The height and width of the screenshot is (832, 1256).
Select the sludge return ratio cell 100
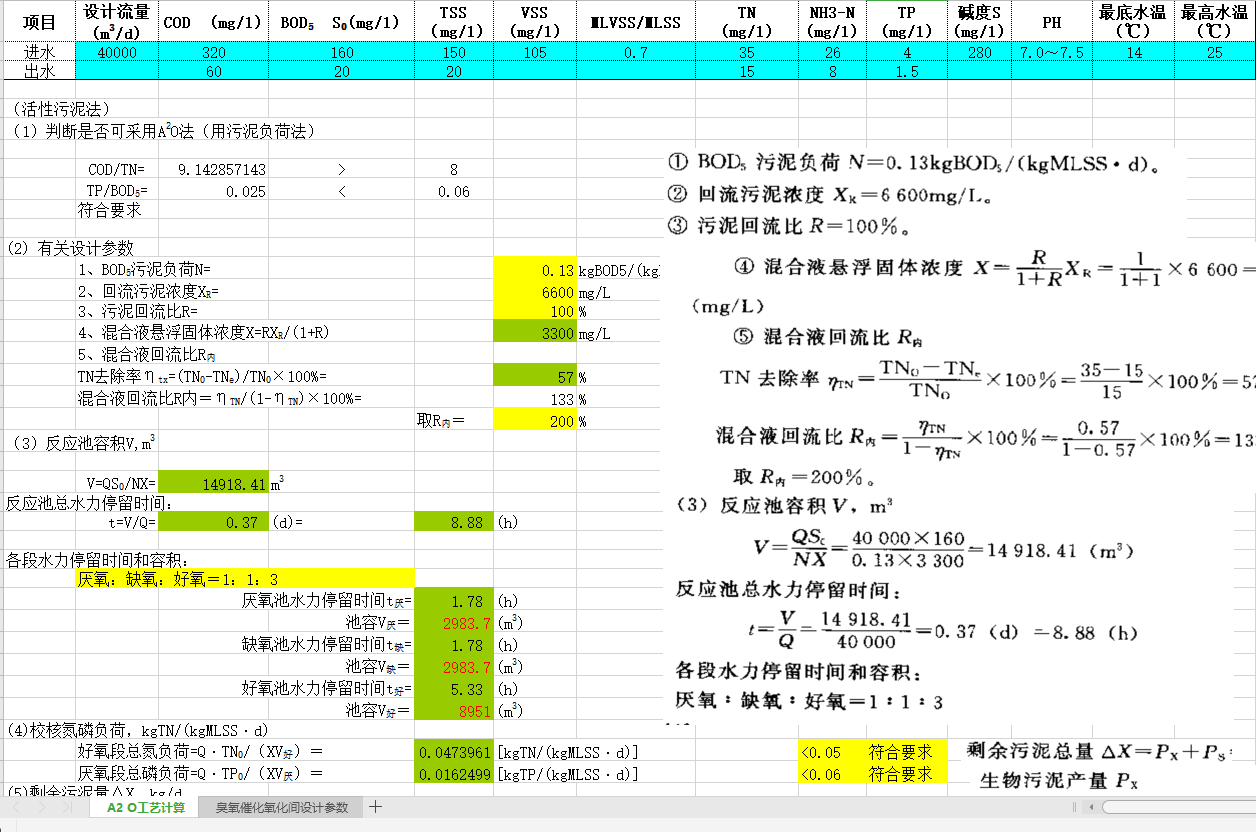pos(535,312)
